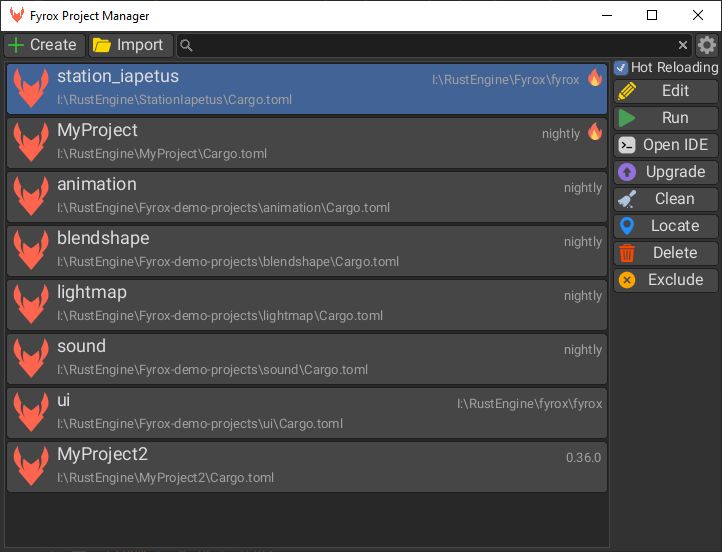Clear search text with the X icon
Screen dimensions: 722x552
pyautogui.click(x=682, y=45)
